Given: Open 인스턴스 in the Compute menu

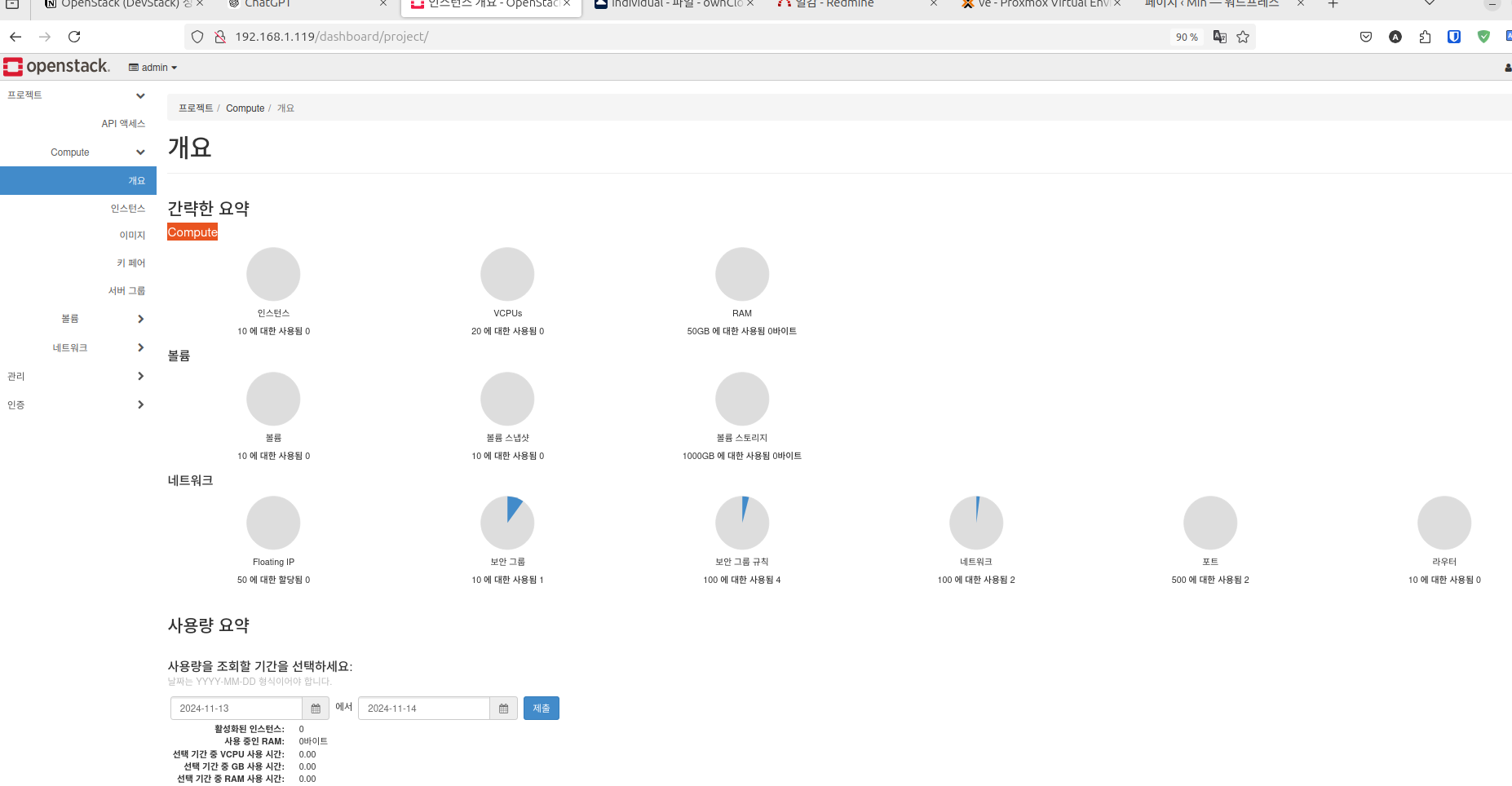Looking at the screenshot, I should point(128,209).
